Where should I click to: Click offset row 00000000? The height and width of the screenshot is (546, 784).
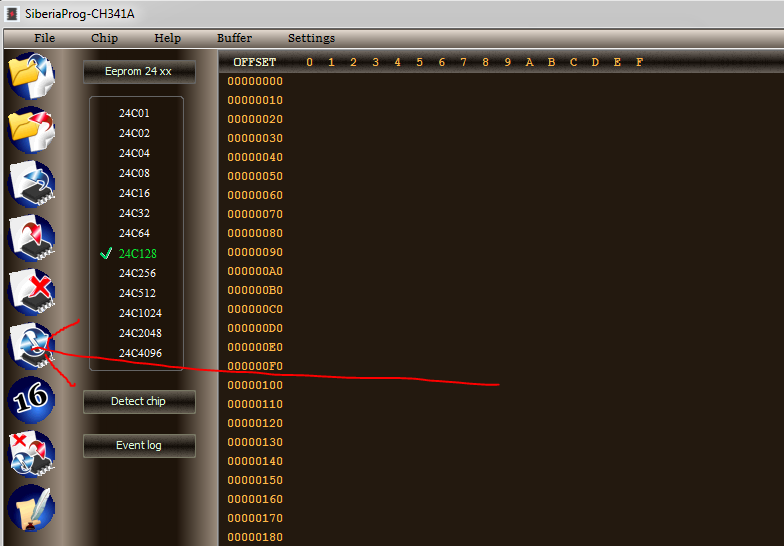[255, 81]
